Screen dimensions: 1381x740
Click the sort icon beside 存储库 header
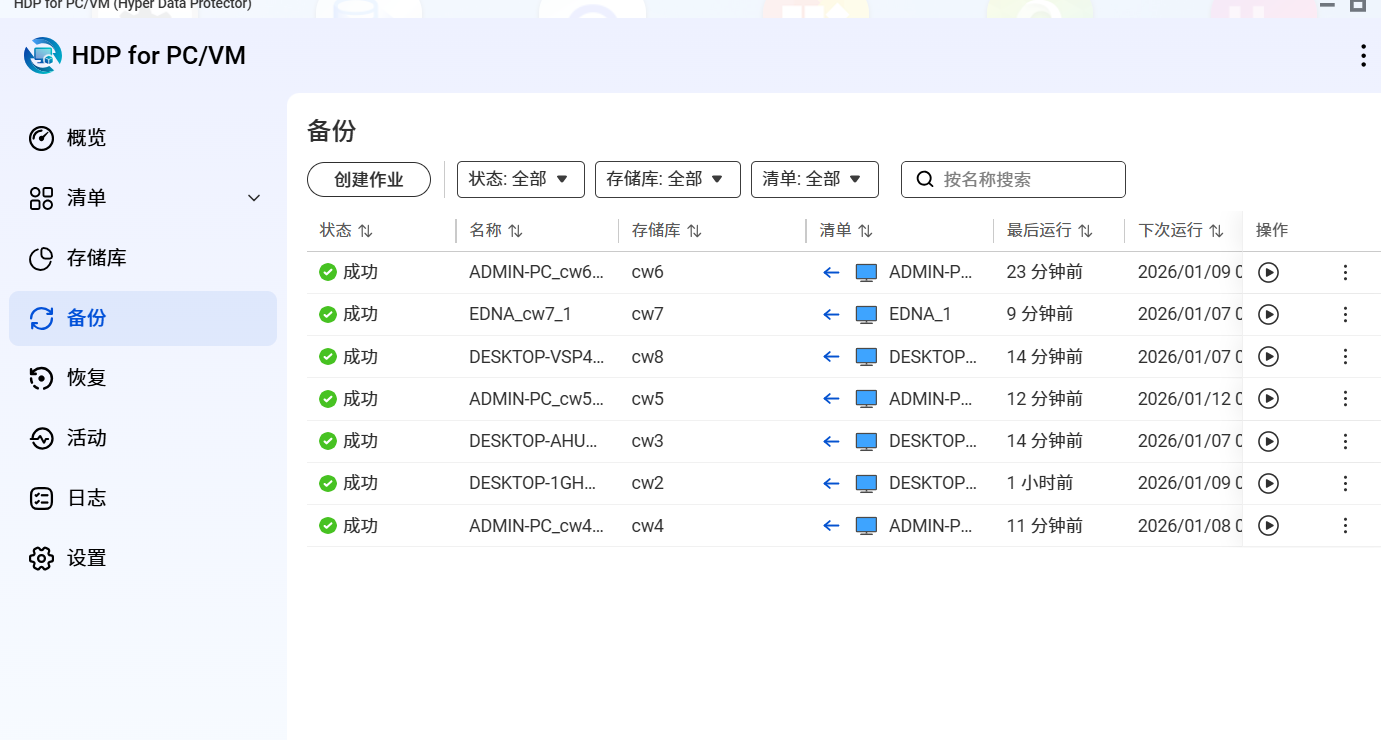coord(694,231)
